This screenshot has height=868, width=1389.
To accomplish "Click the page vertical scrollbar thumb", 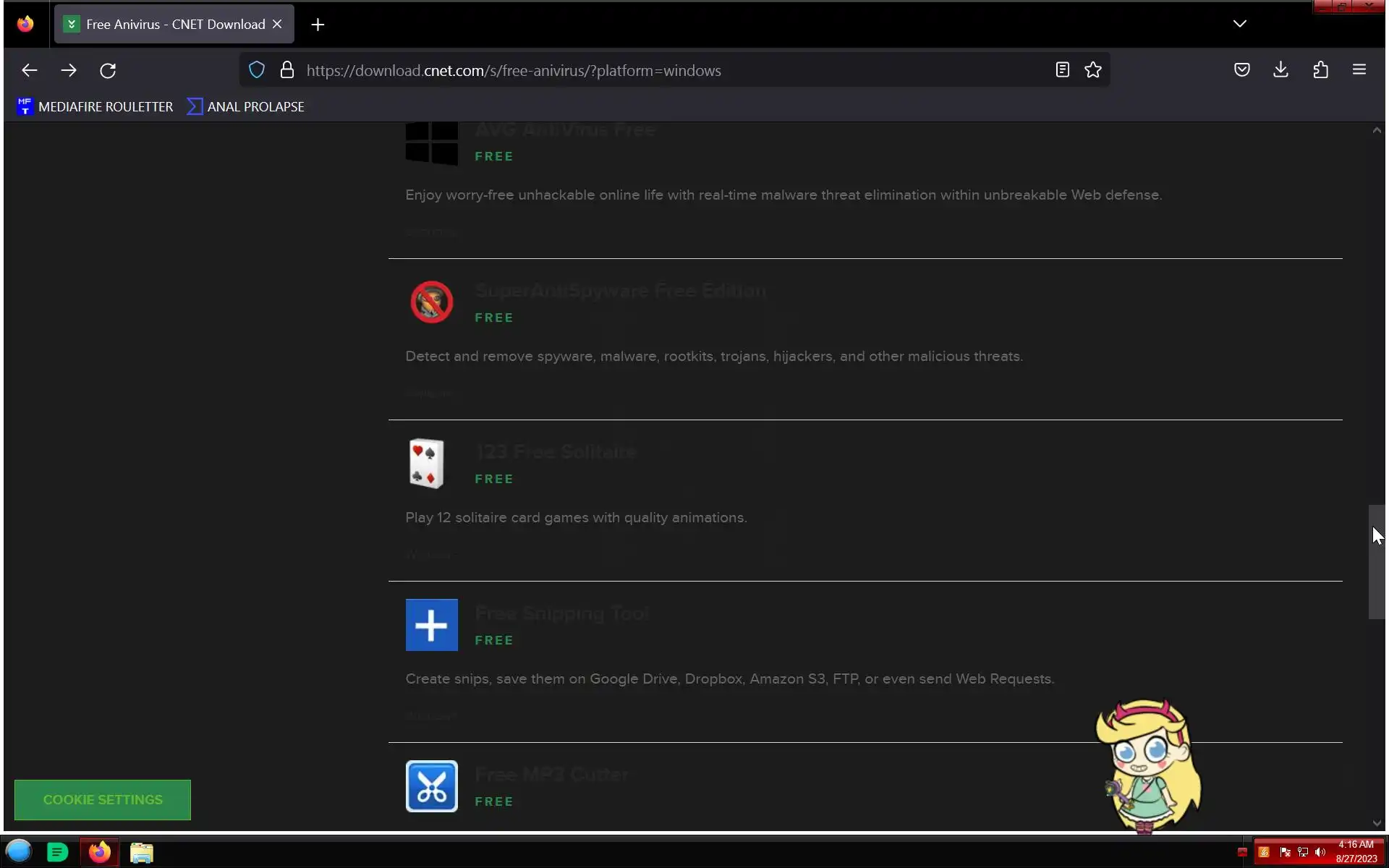I will click(1376, 562).
